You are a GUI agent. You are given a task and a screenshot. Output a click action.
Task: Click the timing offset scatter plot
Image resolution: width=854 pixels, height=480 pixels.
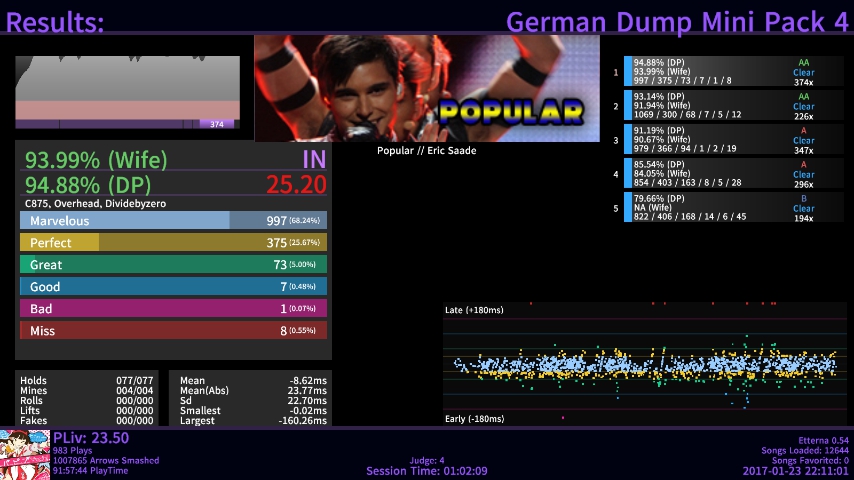(645, 365)
